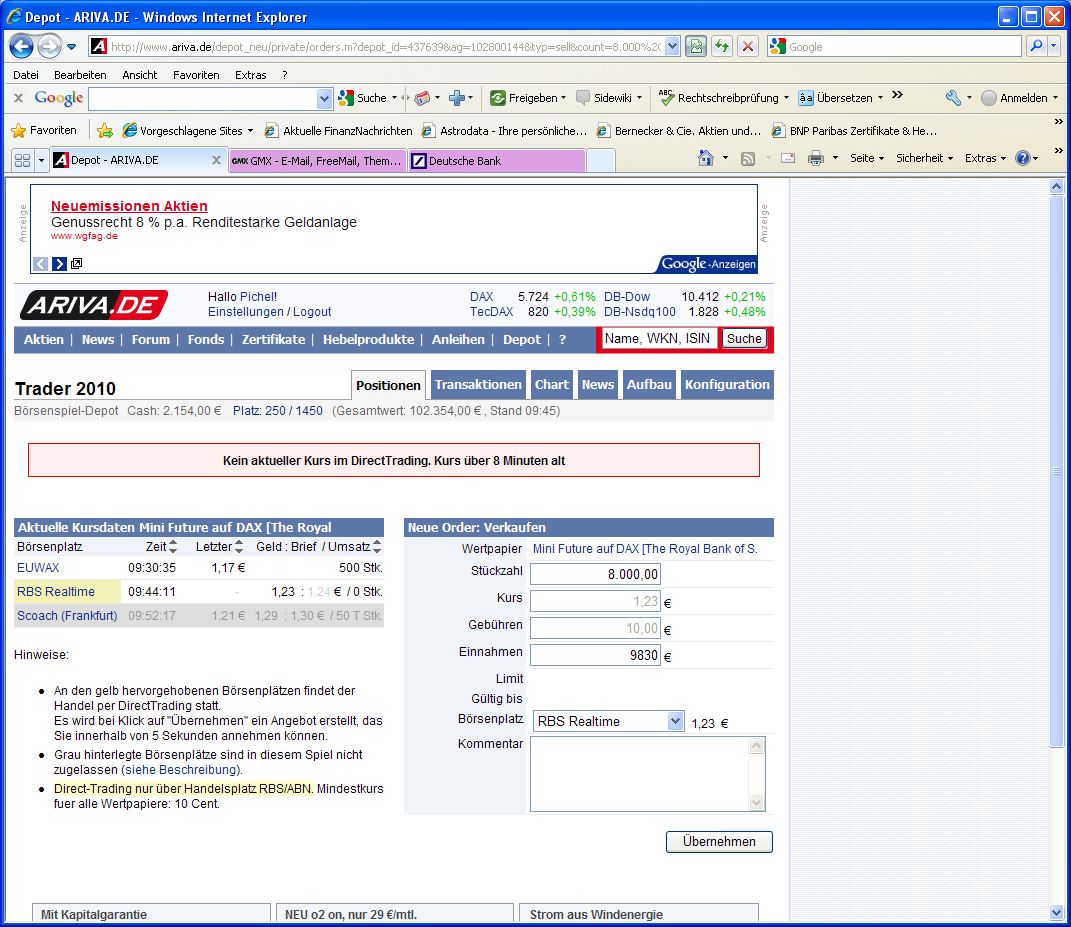This screenshot has height=927, width=1071.
Task: Open the Ansicht menu
Action: [x=139, y=75]
